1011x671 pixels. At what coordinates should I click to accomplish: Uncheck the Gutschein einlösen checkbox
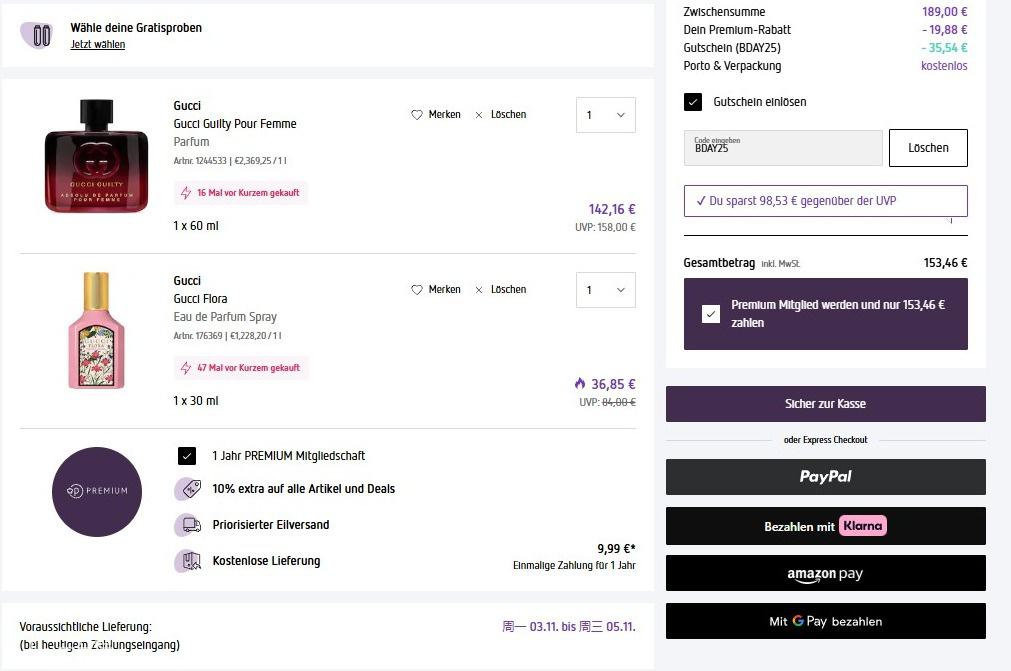(693, 102)
